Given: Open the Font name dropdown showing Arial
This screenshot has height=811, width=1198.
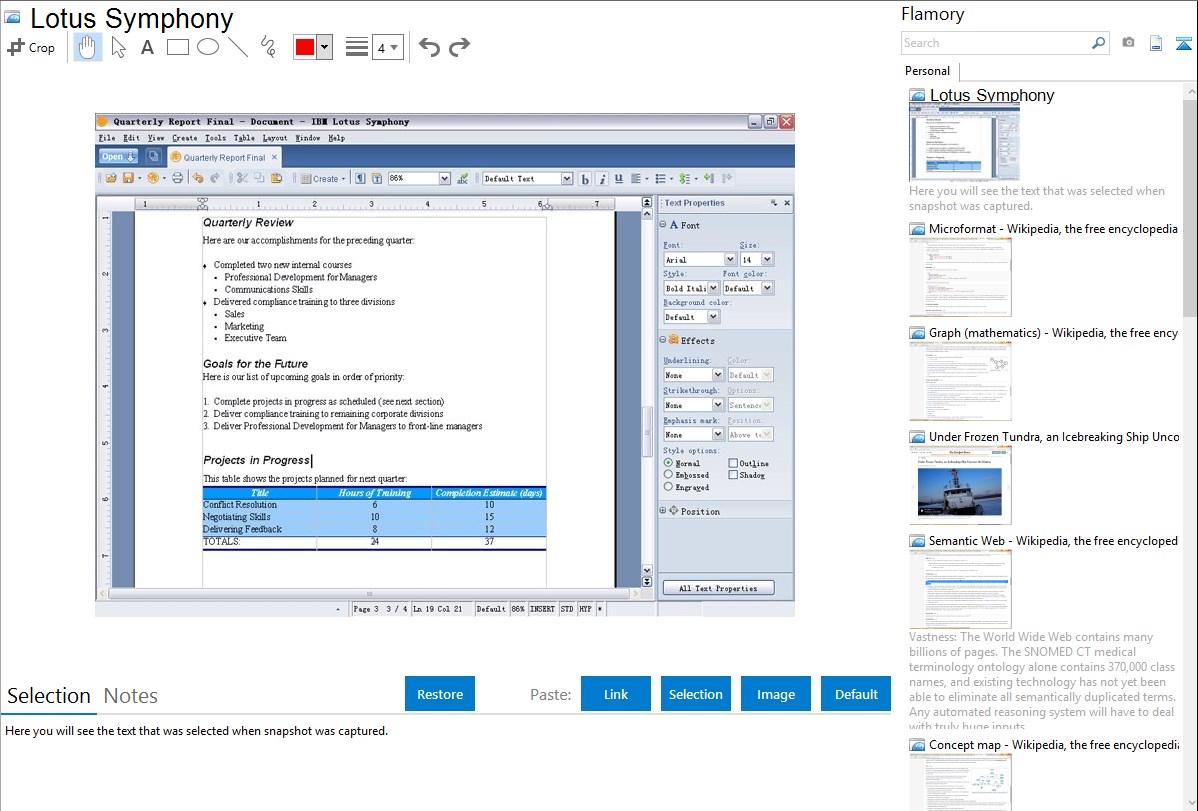Looking at the screenshot, I should click(730, 259).
